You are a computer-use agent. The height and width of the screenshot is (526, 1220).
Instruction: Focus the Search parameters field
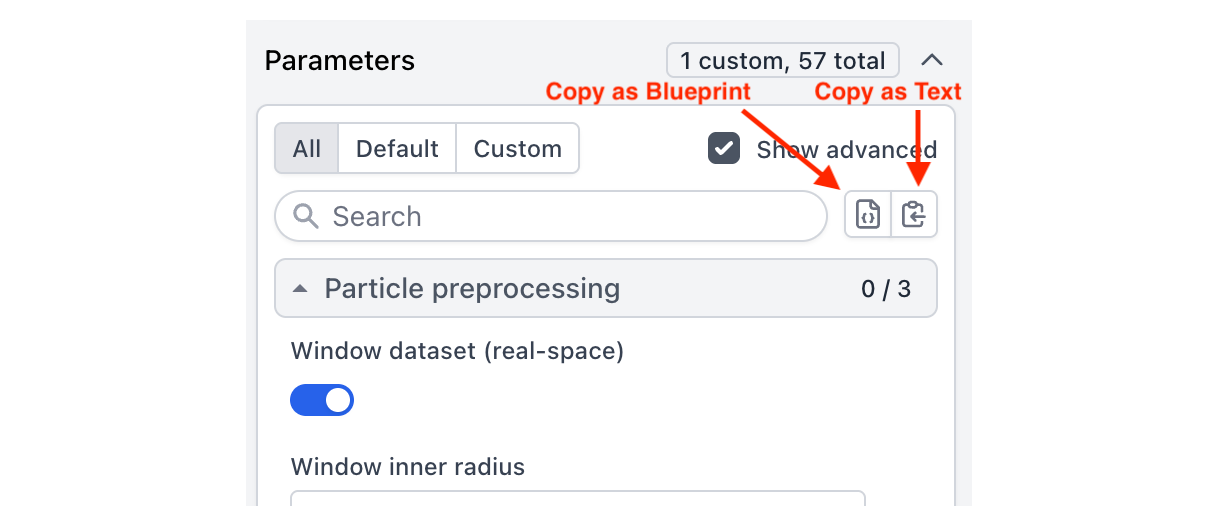(x=570, y=216)
